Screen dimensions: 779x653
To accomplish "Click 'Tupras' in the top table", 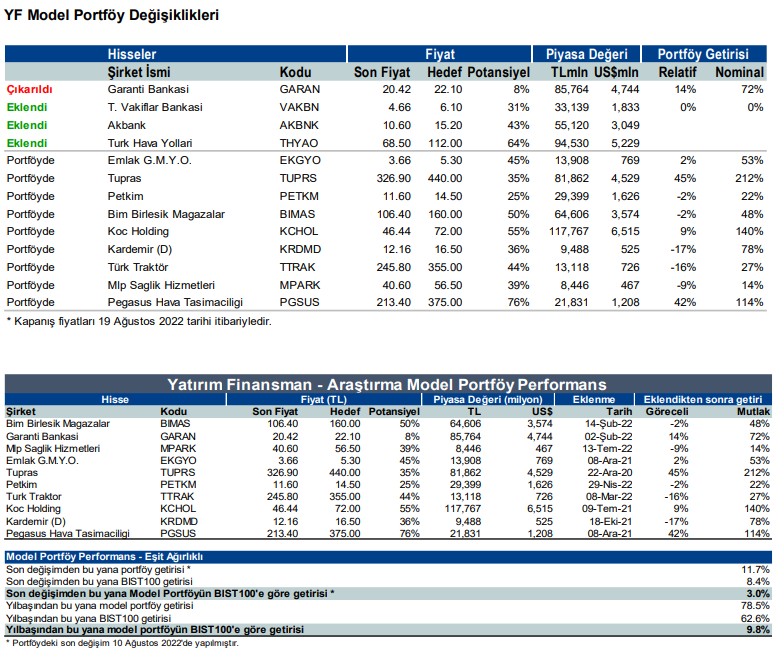I will point(124,178).
